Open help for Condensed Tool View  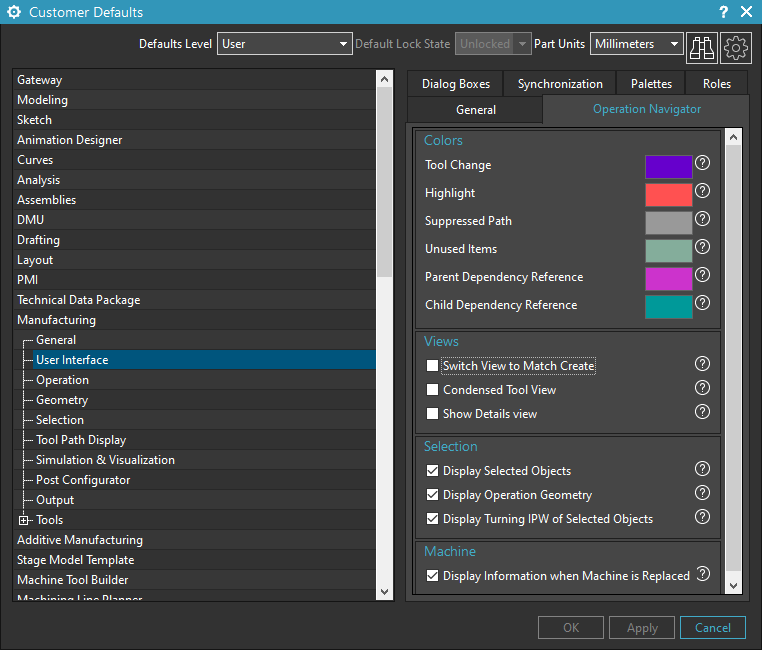pos(702,388)
